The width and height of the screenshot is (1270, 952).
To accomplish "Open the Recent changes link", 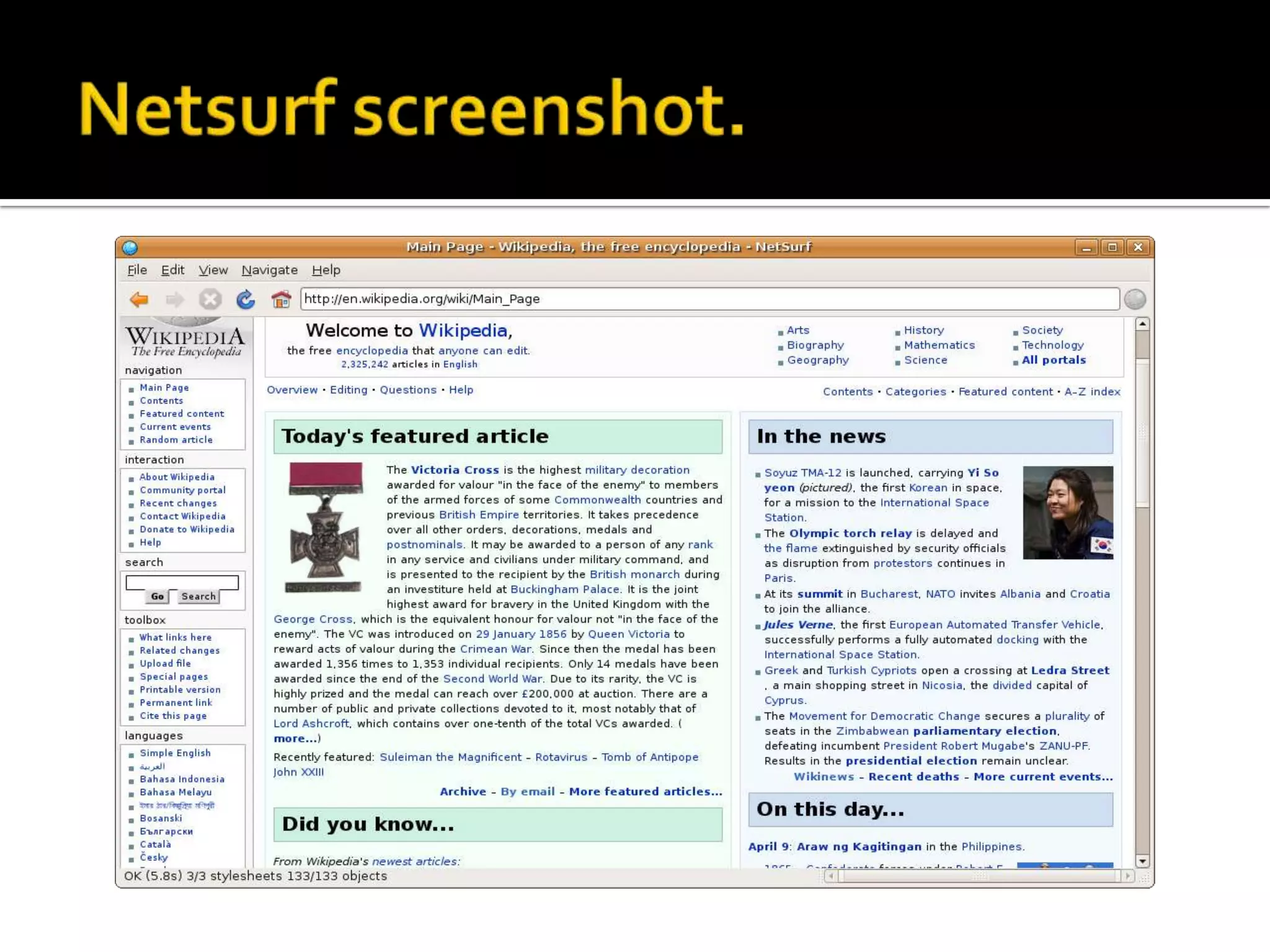I will [x=178, y=503].
